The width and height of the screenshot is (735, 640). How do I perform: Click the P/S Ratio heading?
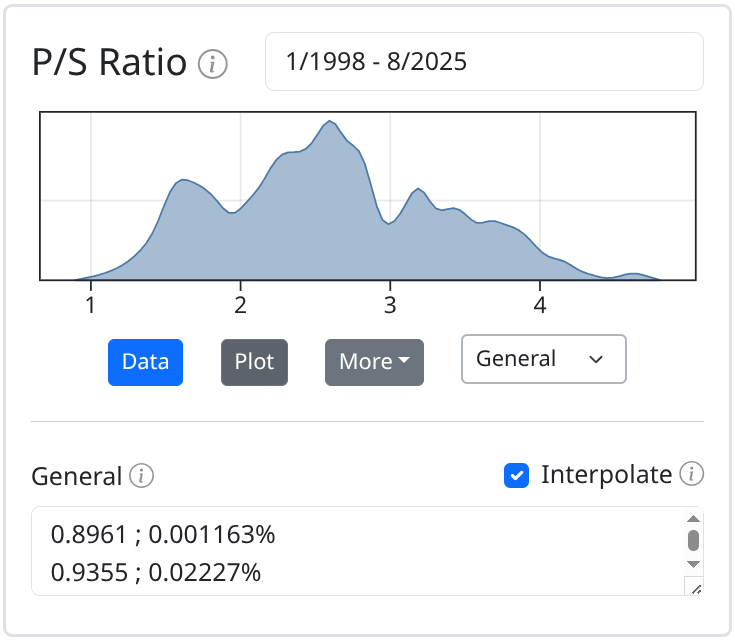pos(110,63)
